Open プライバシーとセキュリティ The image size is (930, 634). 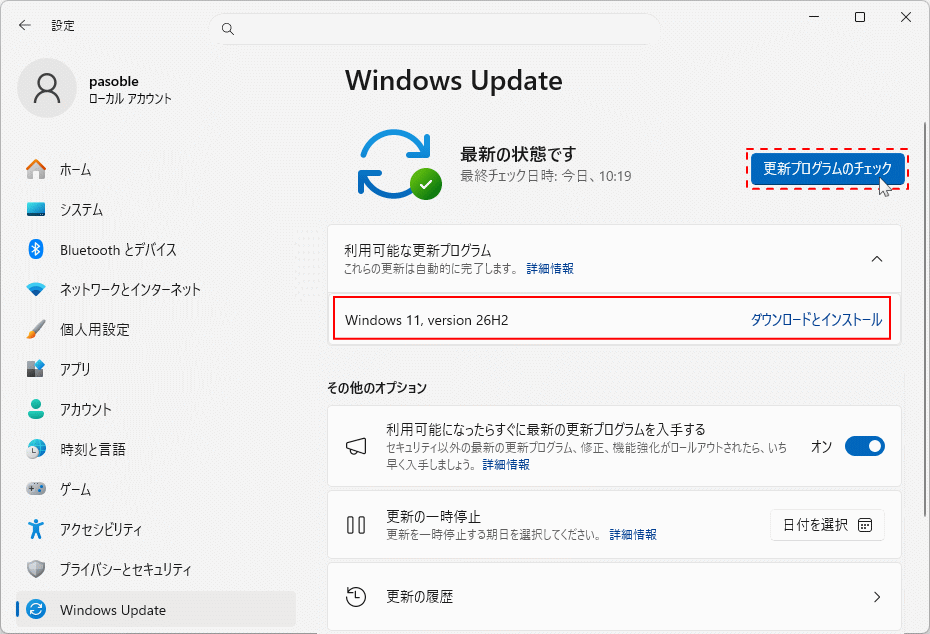click(125, 569)
